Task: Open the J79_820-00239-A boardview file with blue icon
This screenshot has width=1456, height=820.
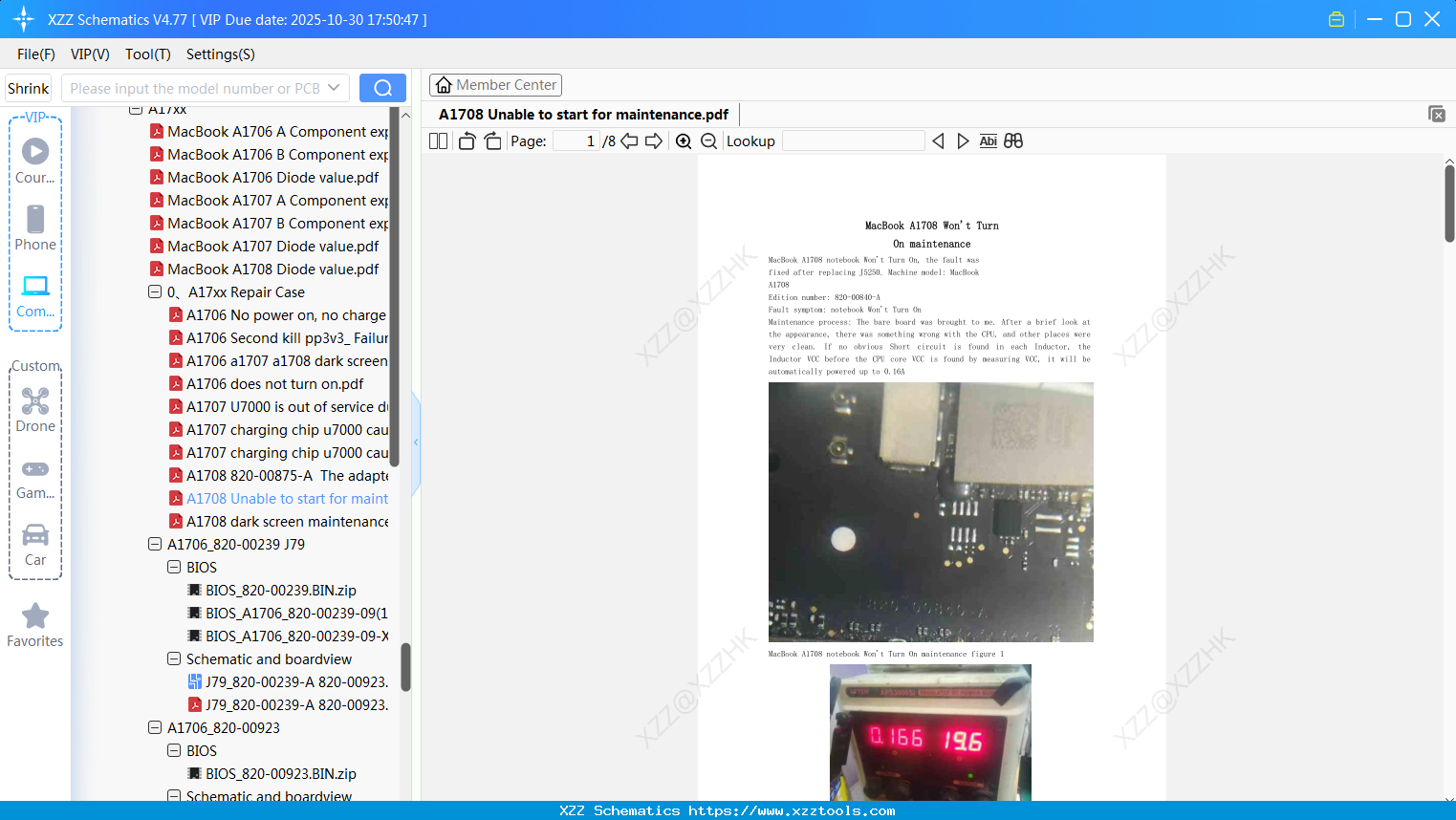Action: click(x=288, y=682)
